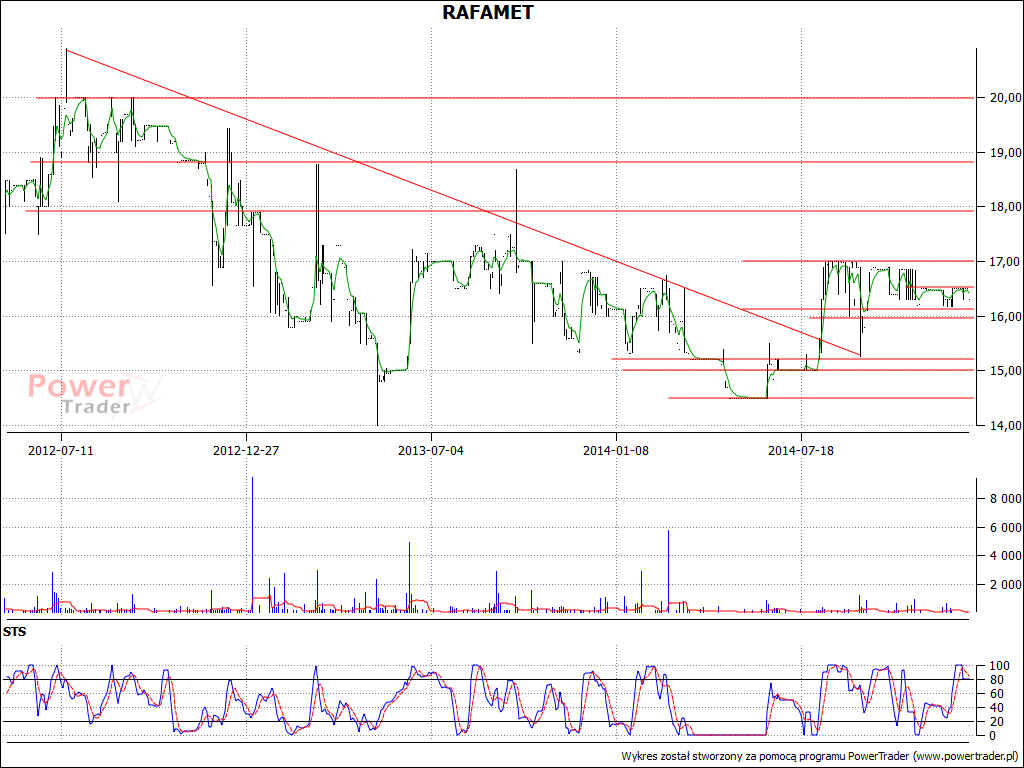Select the 19,00 price axis label
The height and width of the screenshot is (768, 1024).
tap(1006, 153)
